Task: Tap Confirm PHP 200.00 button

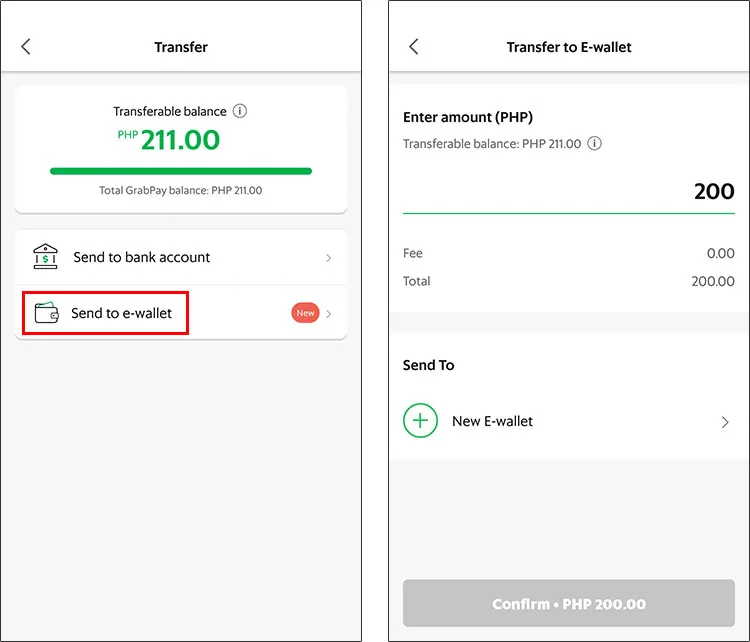Action: tap(569, 603)
